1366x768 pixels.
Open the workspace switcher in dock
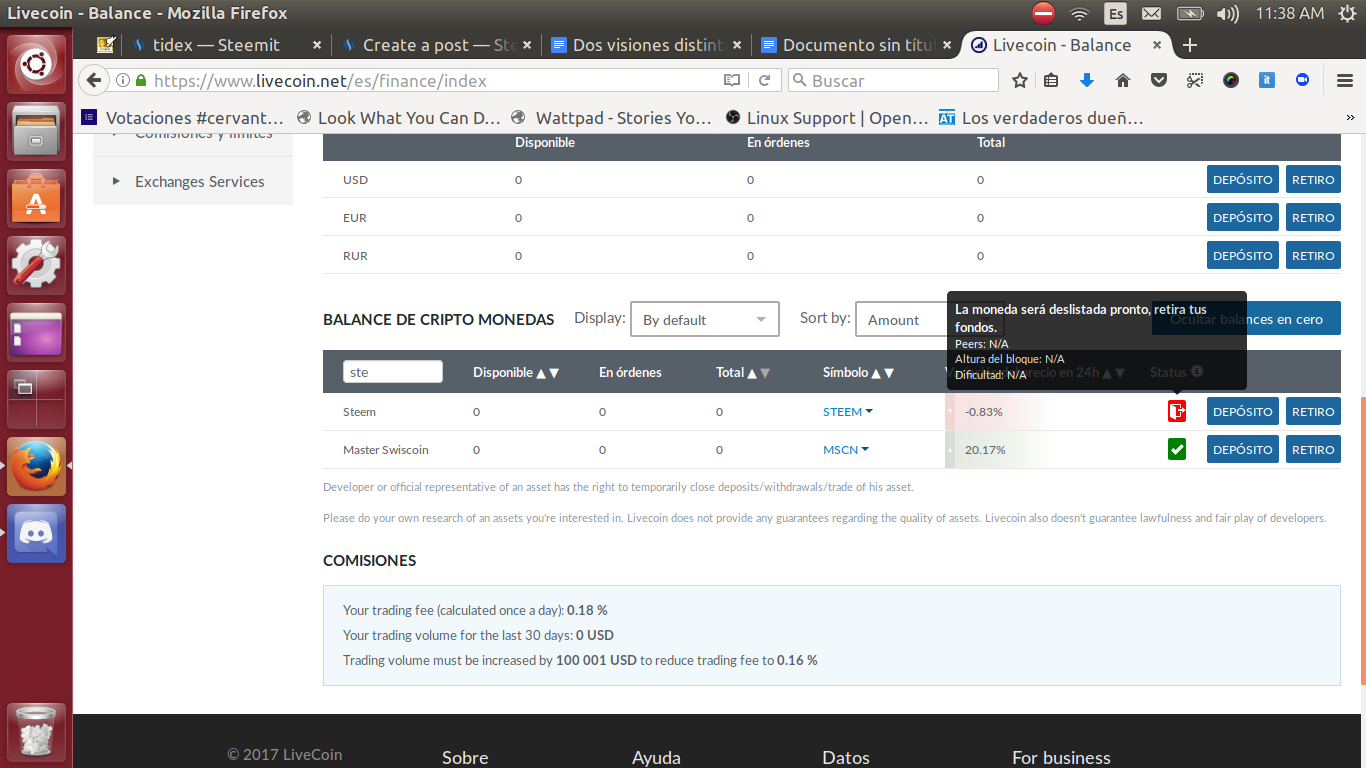pos(37,399)
